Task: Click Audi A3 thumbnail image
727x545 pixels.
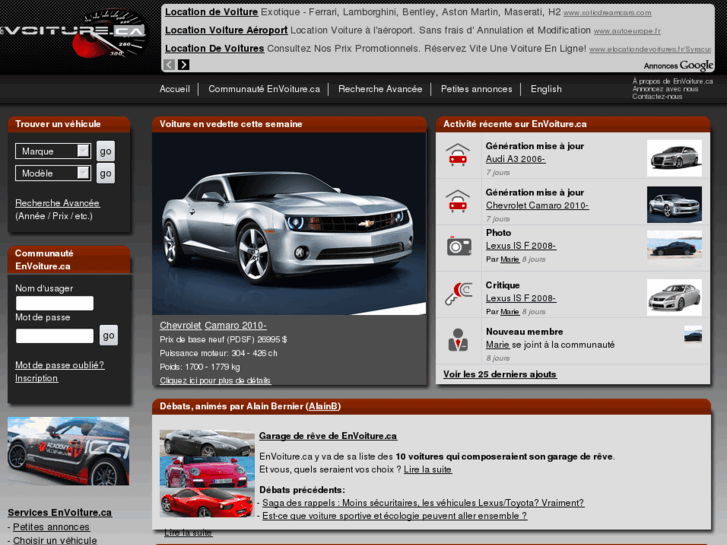Action: point(674,158)
